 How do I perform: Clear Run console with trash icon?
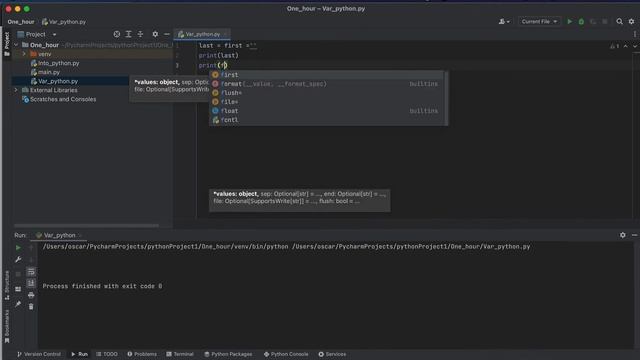tap(31, 307)
